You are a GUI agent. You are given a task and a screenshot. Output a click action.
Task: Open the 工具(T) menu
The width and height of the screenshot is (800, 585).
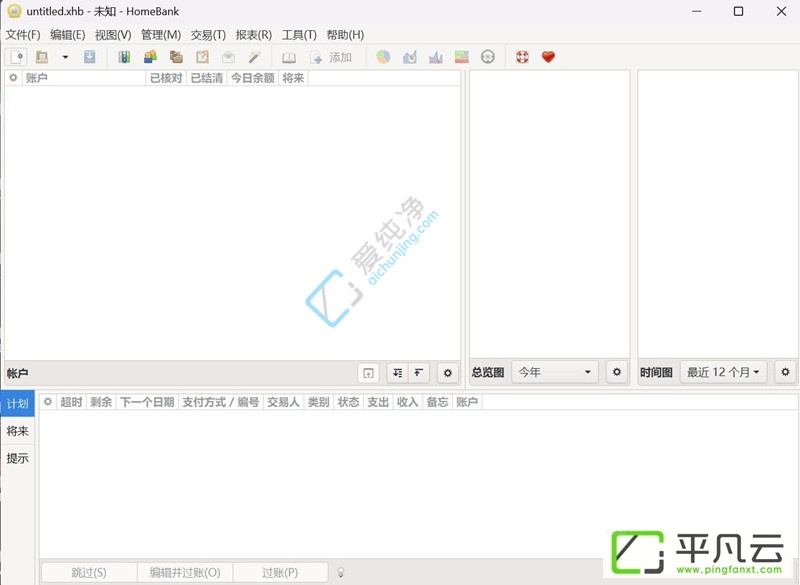(299, 35)
